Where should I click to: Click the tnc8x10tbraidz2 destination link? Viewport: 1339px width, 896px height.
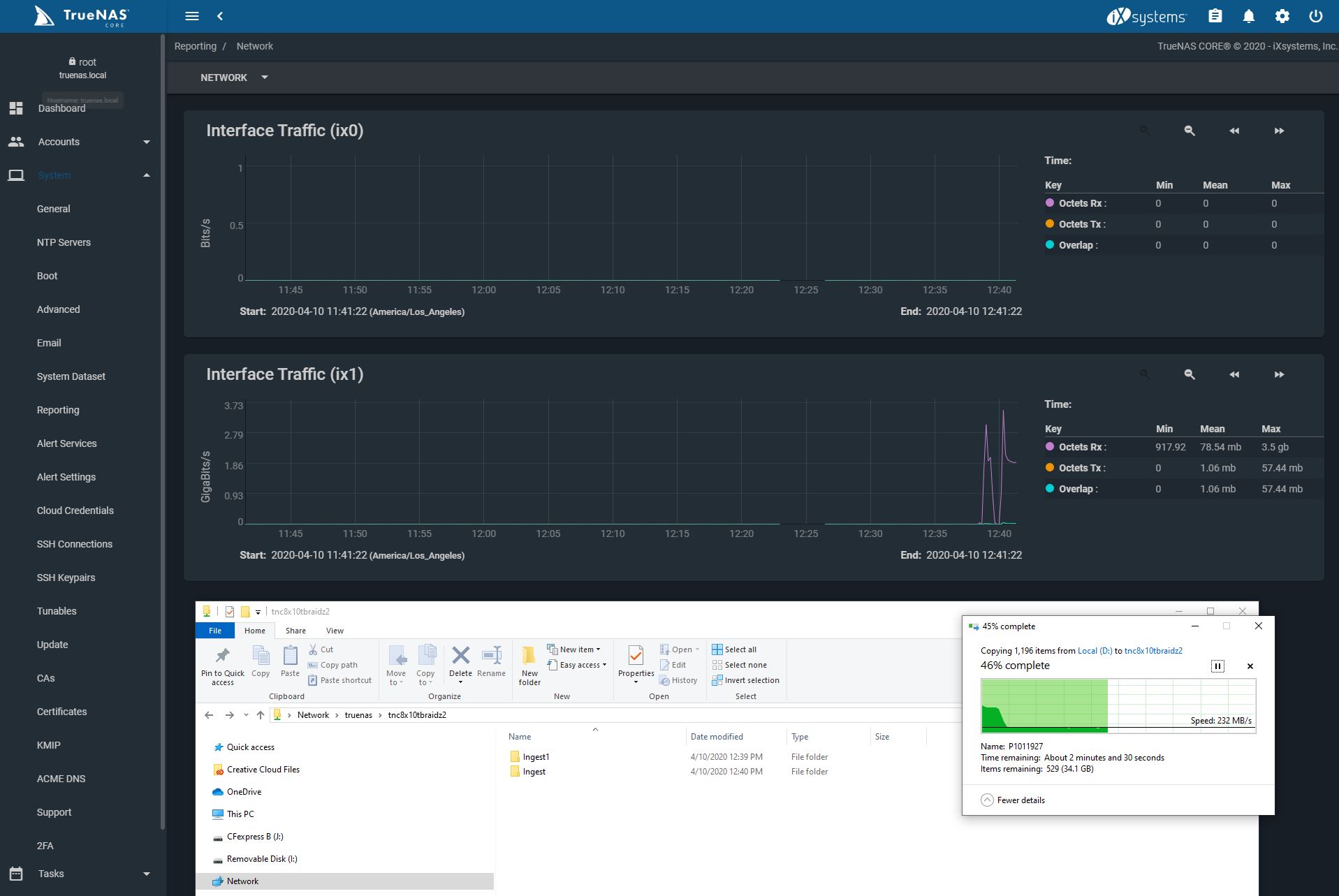coord(1153,651)
